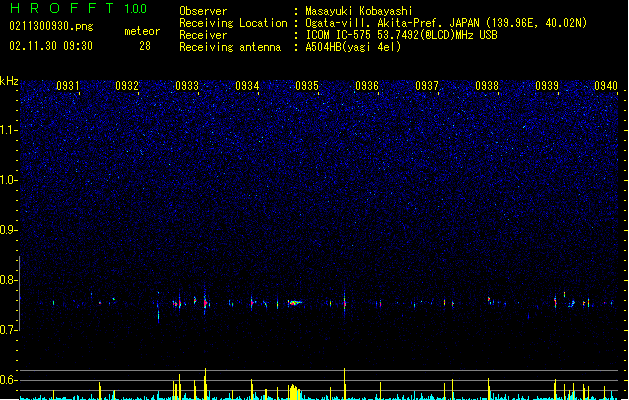The height and width of the screenshot is (400, 629).
Task: Click the 1.1 kHz axis label
Action: pos(8,130)
